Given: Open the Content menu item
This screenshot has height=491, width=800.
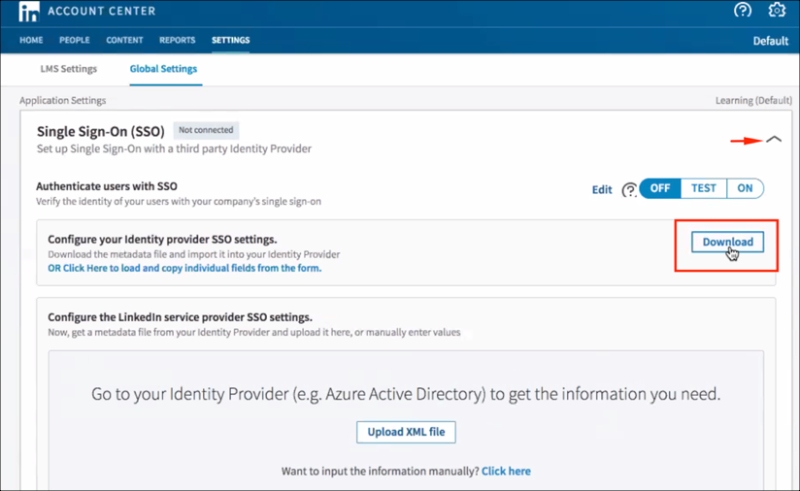Looking at the screenshot, I should (x=124, y=40).
